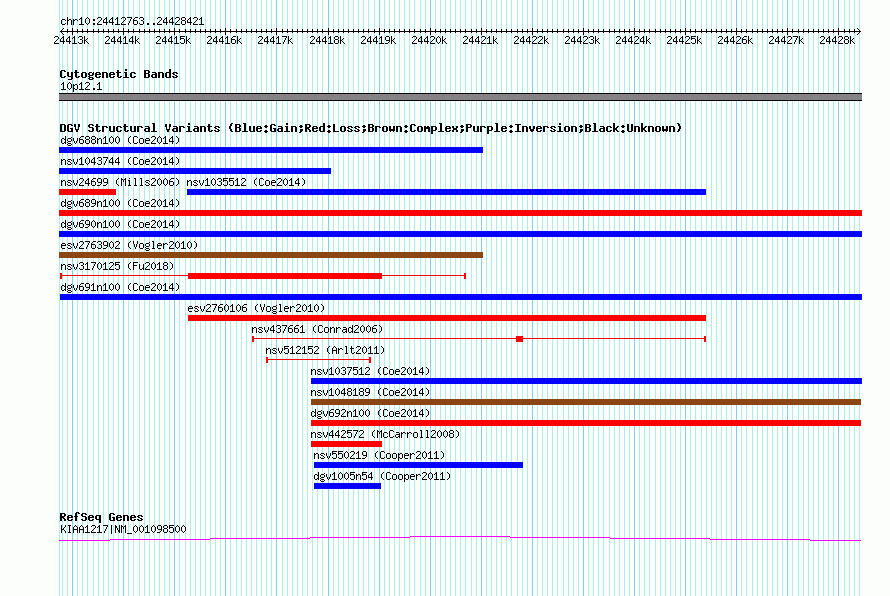
Task: Click the blue nsv1035512 (Coe2014) gain bar
Action: click(446, 192)
